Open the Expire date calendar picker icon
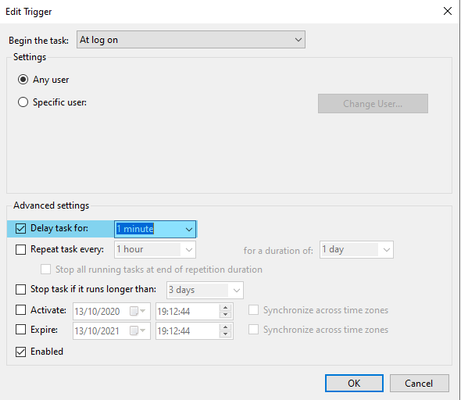This screenshot has width=461, height=400. tap(137, 331)
